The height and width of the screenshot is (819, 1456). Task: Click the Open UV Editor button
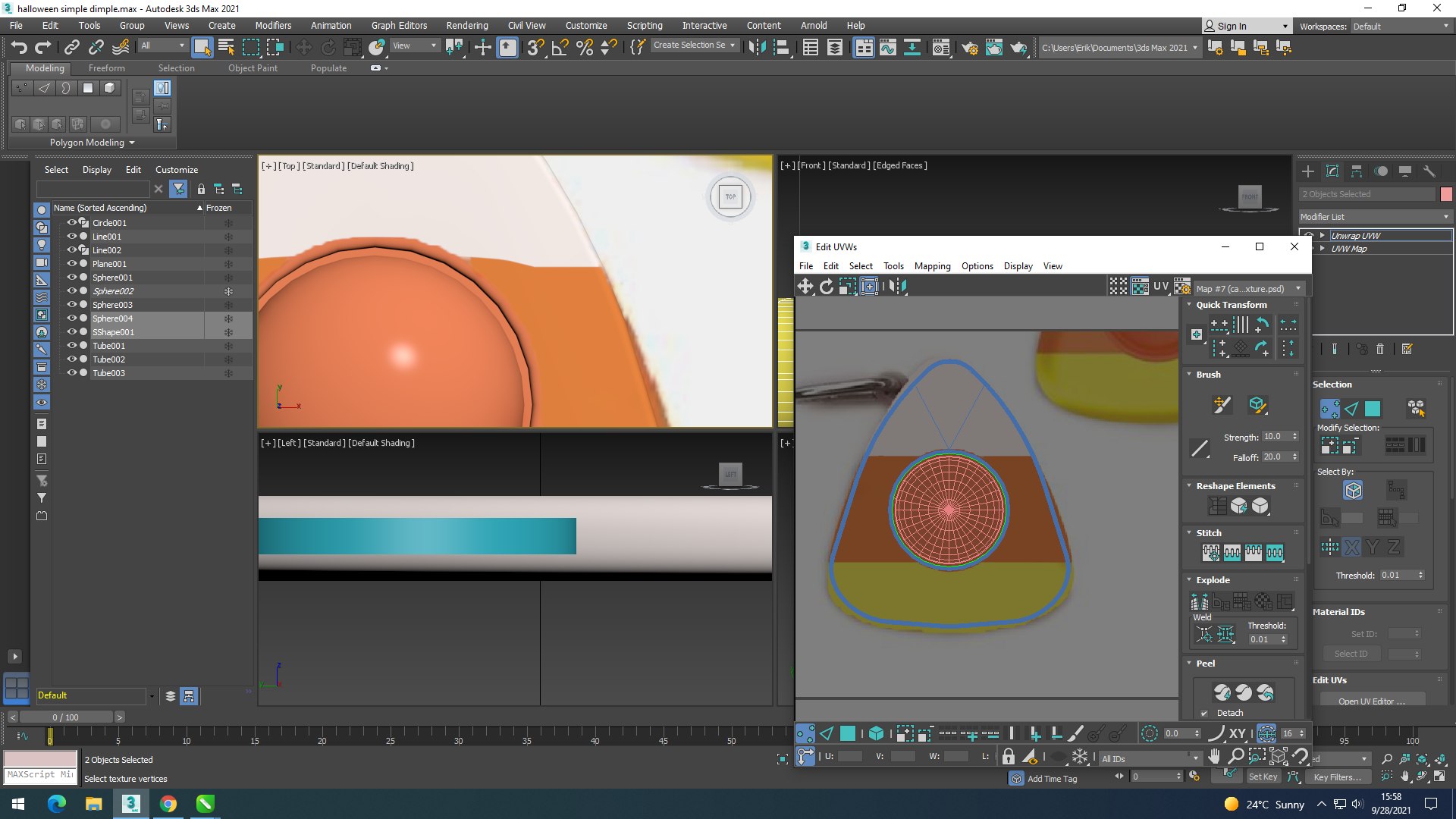[x=1372, y=701]
